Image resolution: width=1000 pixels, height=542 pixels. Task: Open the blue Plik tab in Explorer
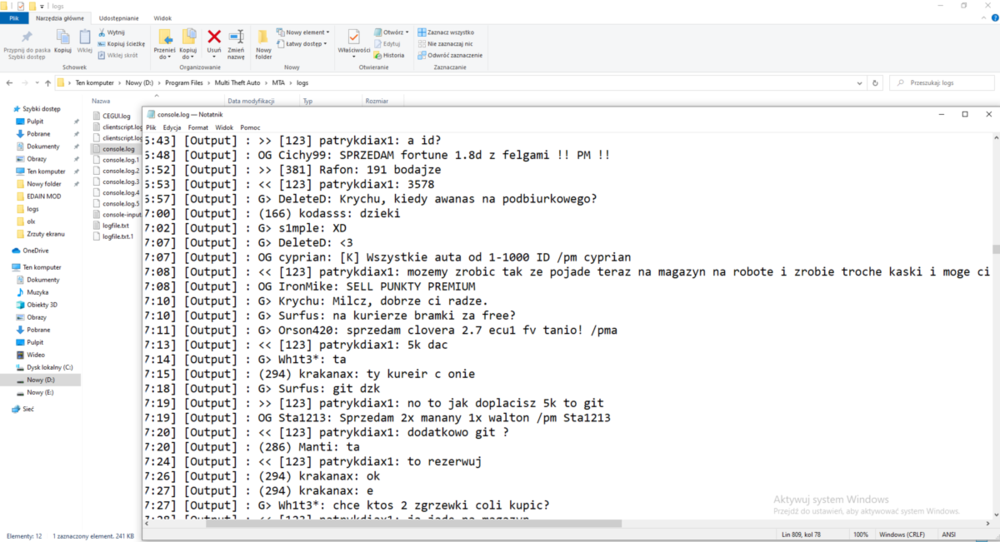(x=14, y=18)
